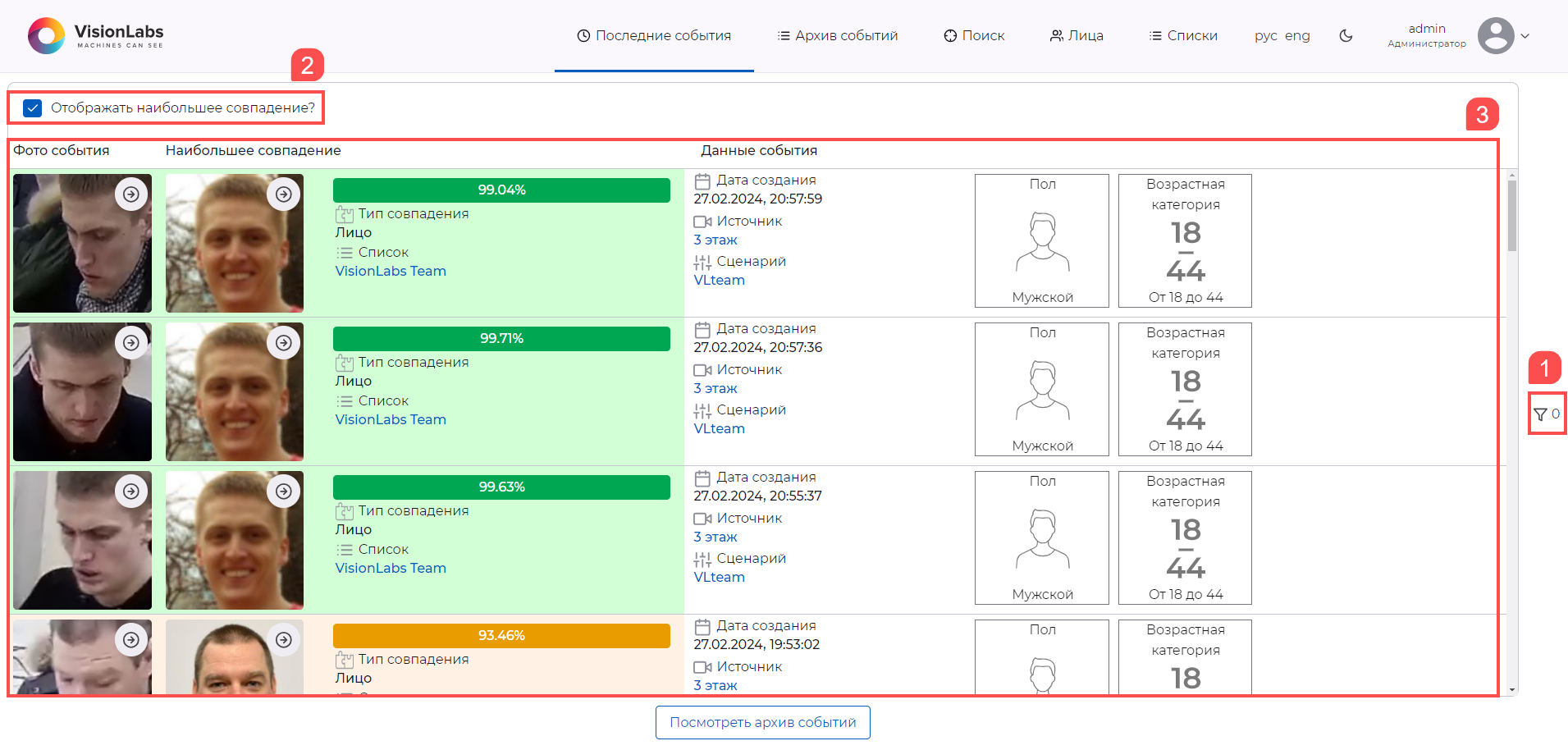Open event photo thumbnail of 20:55:37 event
This screenshot has height=750, width=1568.
click(82, 541)
